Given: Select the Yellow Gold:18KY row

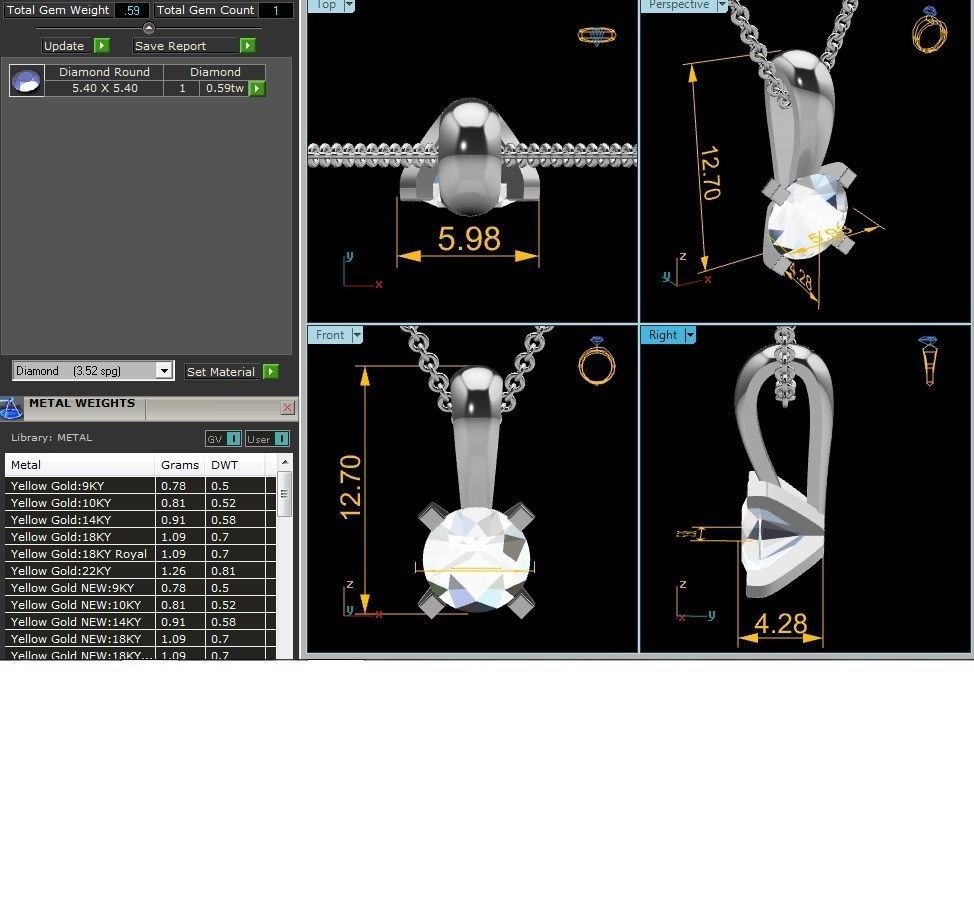Looking at the screenshot, I should coord(140,537).
